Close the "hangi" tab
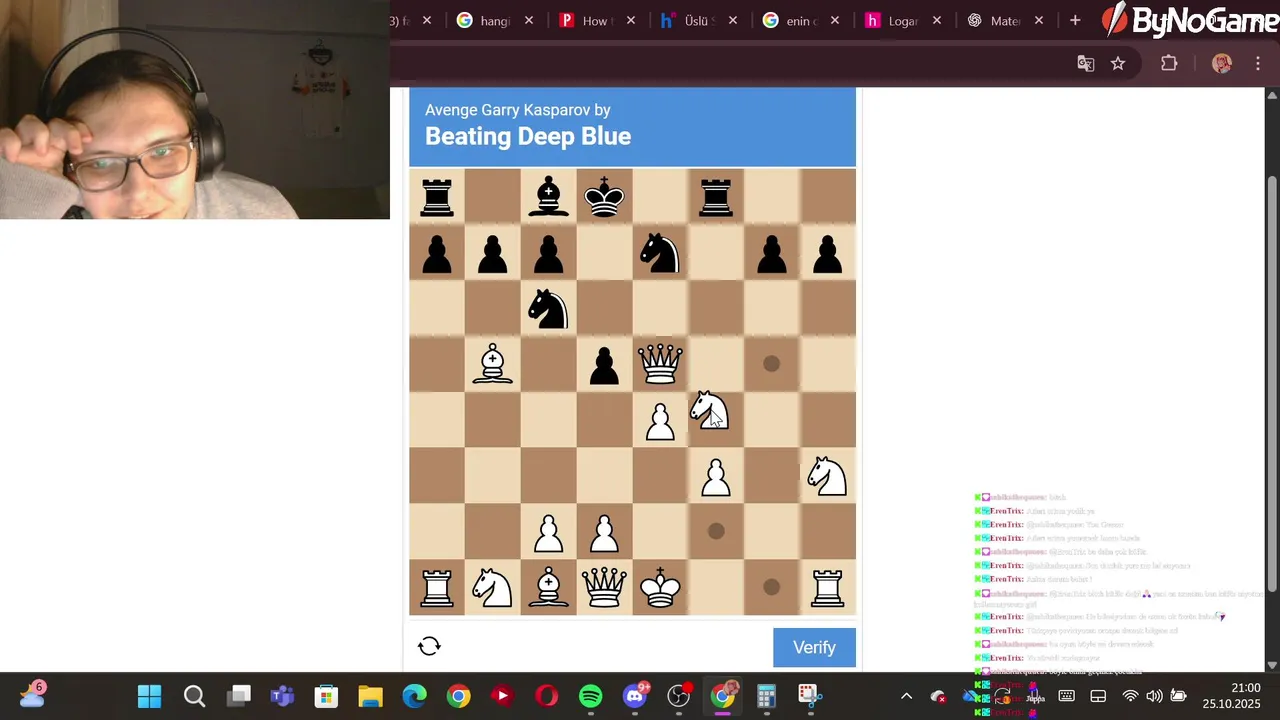The height and width of the screenshot is (720, 1280). click(x=529, y=20)
